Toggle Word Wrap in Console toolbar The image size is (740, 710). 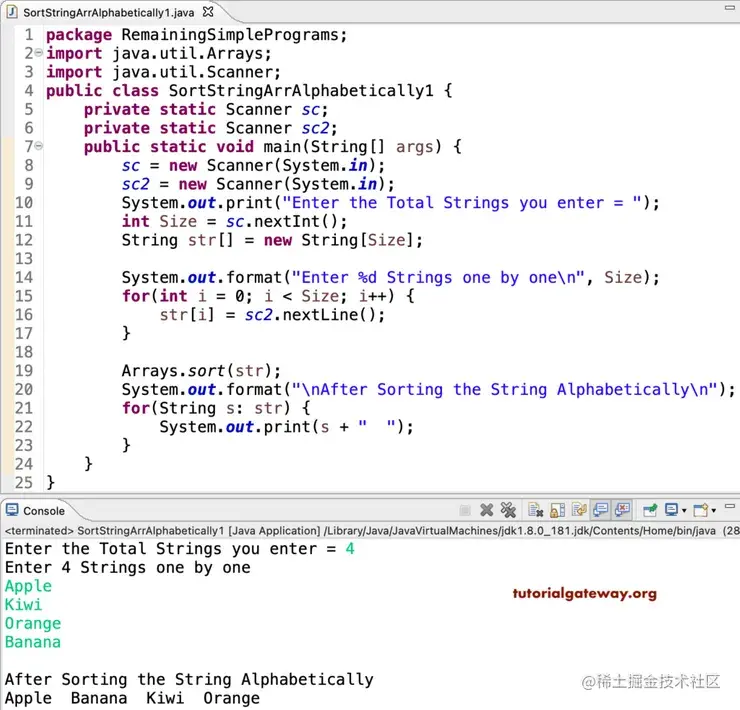pos(579,510)
